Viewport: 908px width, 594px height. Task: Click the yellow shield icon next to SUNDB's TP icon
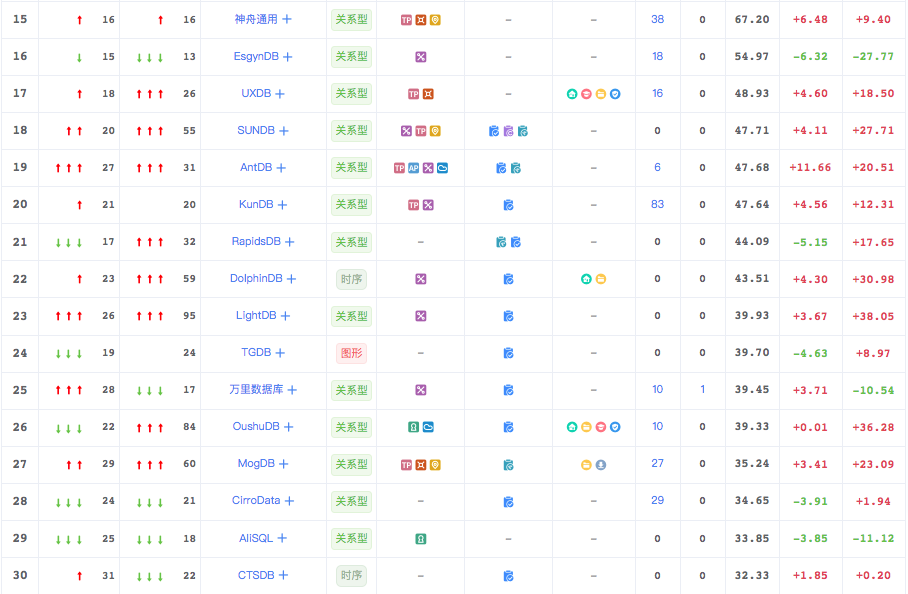[435, 131]
